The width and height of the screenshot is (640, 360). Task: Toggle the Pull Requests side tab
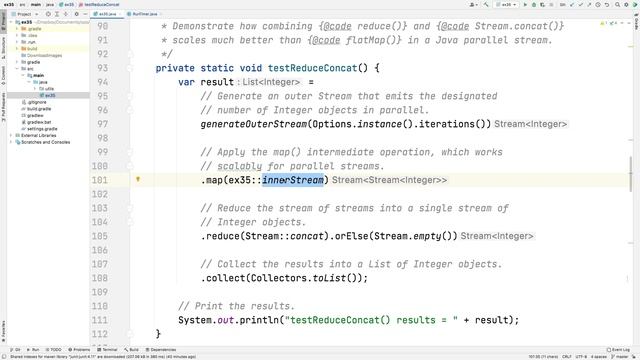(3, 107)
